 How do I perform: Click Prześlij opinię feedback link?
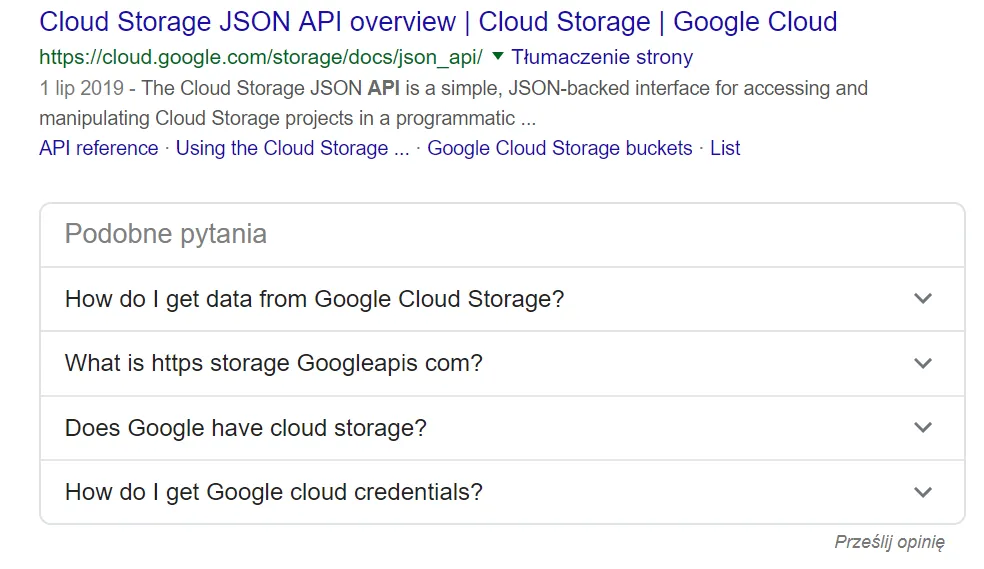[x=889, y=542]
